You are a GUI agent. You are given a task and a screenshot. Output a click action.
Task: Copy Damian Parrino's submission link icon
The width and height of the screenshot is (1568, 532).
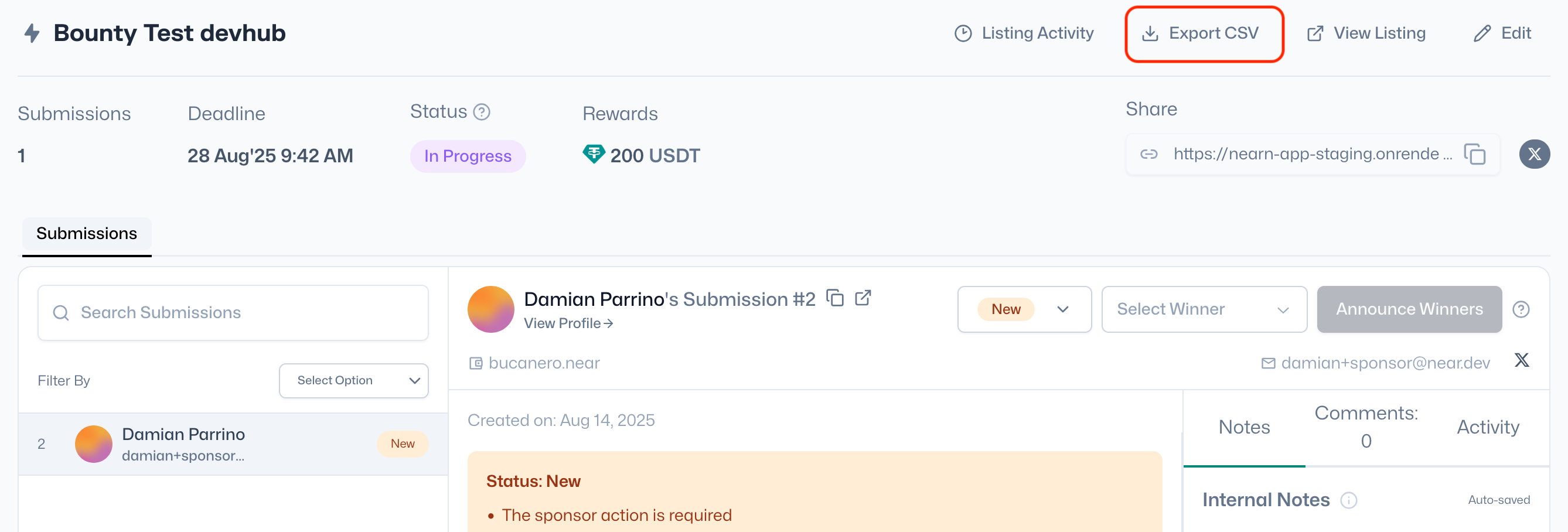(x=835, y=298)
